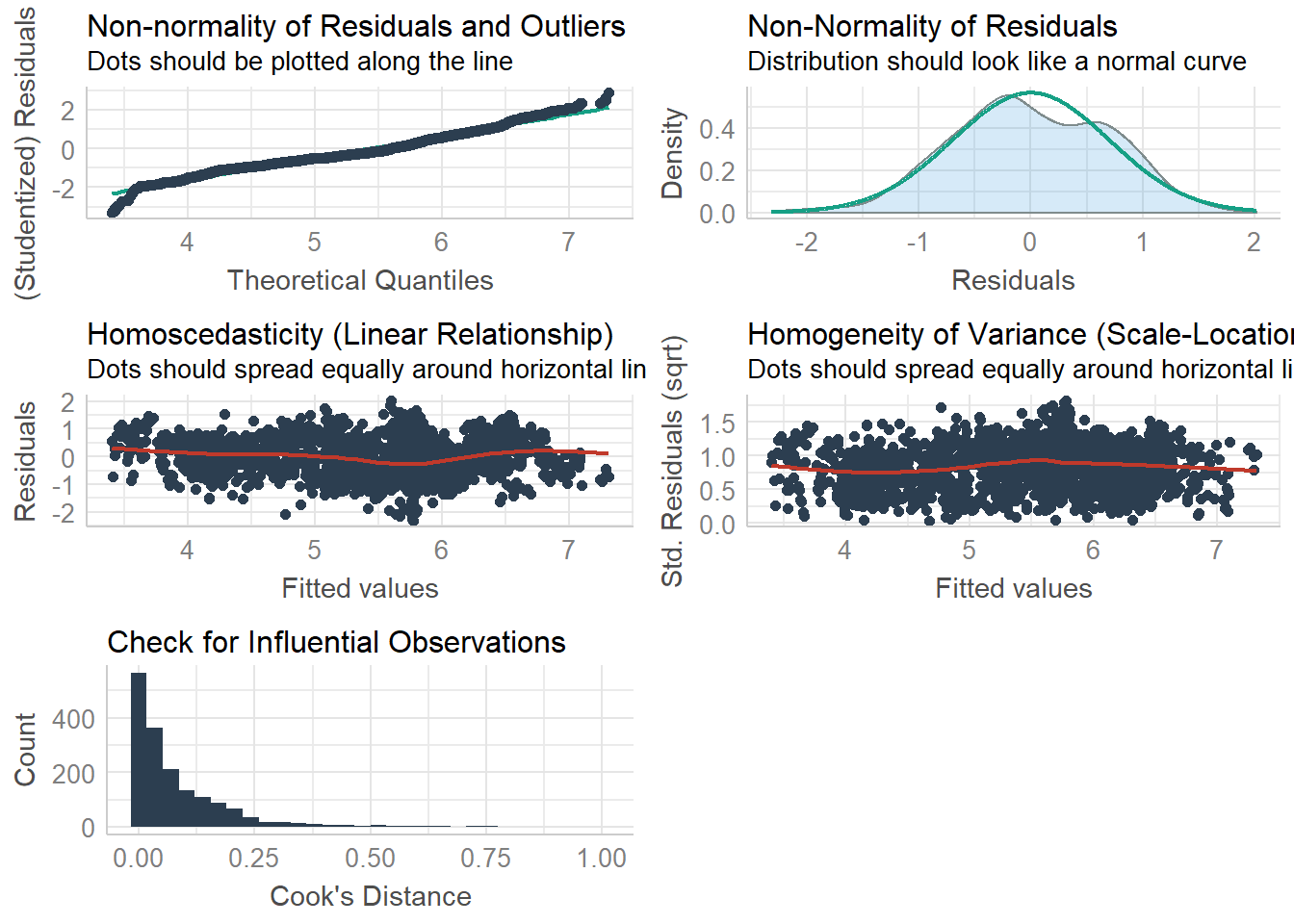Click the 'Std. Residuals (sqrt)' axis label
This screenshot has height=924, width=1294.
672,461
